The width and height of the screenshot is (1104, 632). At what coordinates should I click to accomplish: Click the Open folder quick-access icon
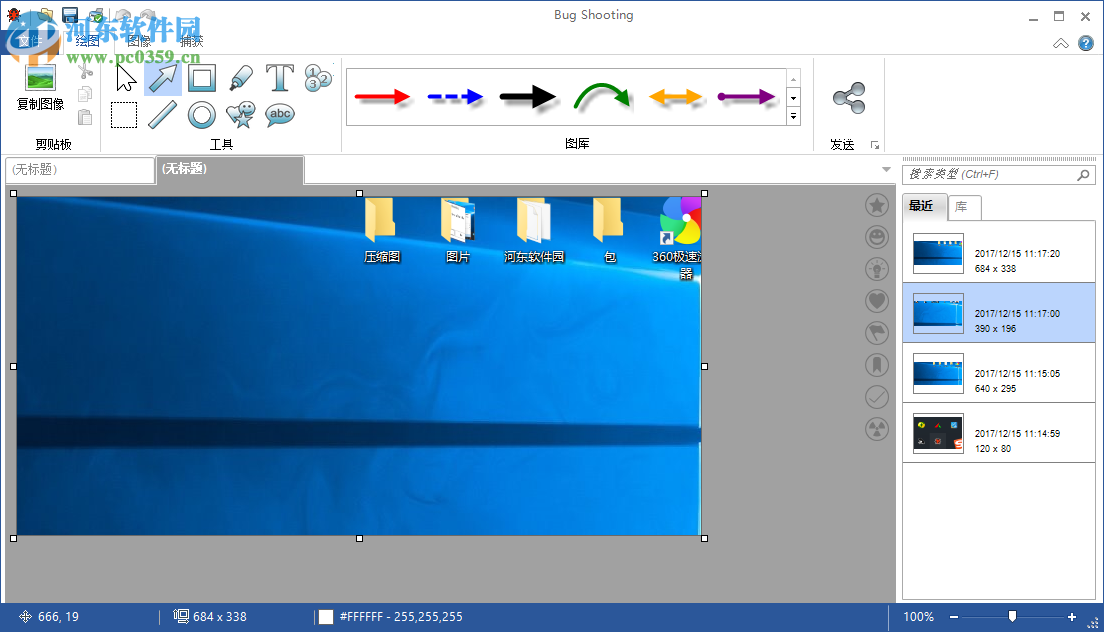pos(46,15)
